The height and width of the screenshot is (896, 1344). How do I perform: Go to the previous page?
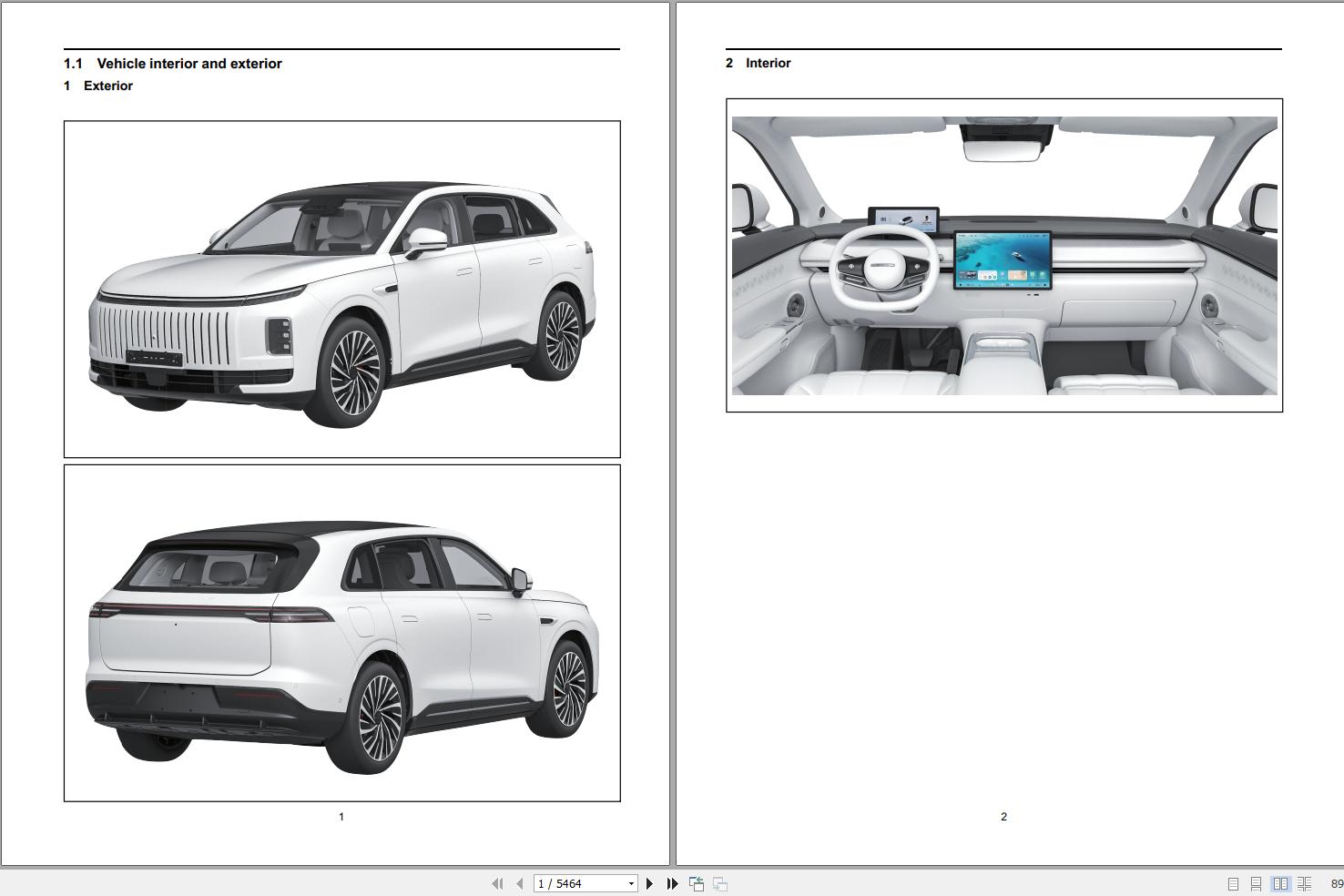tap(518, 883)
